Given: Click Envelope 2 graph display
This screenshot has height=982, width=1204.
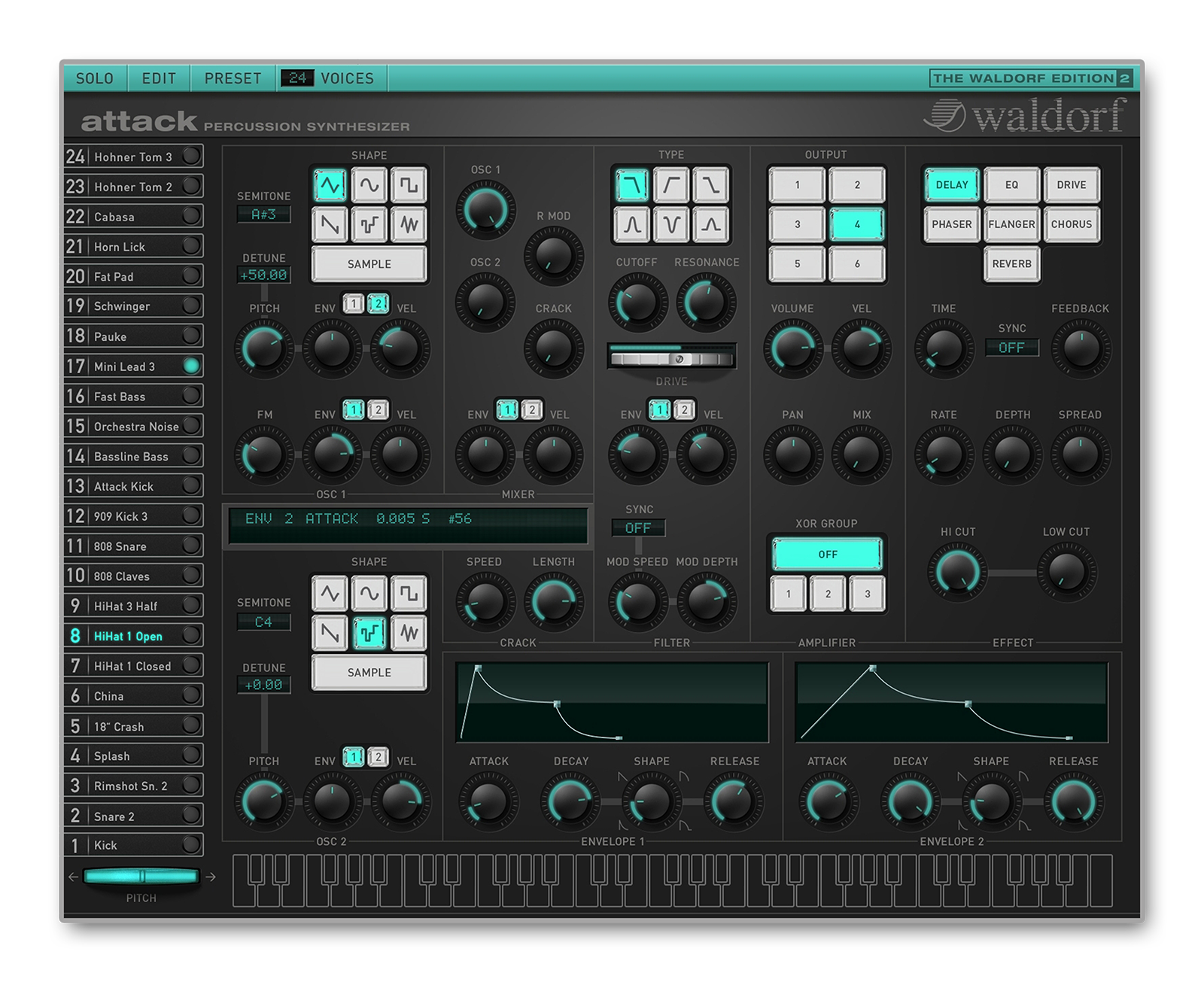Looking at the screenshot, I should point(952,703).
